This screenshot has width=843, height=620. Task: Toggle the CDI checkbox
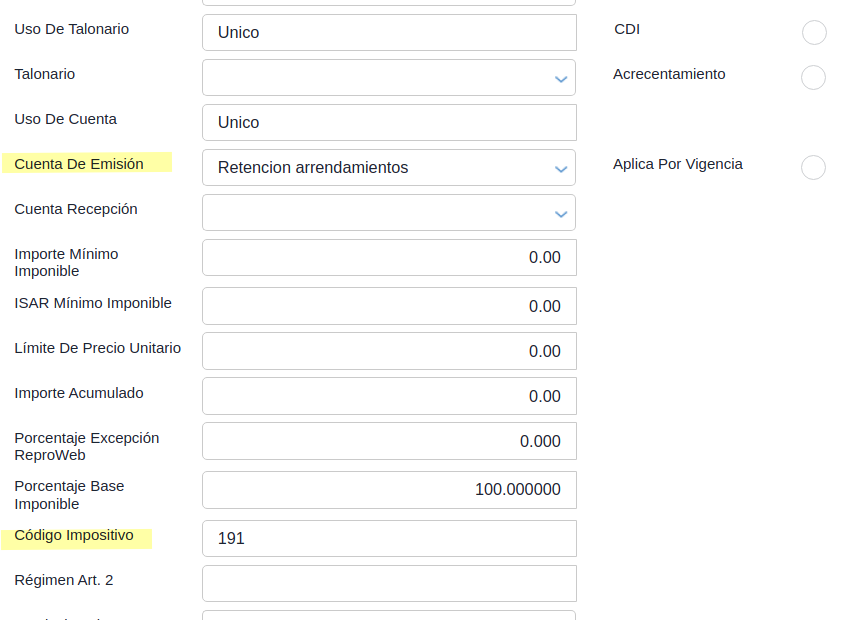pos(814,33)
